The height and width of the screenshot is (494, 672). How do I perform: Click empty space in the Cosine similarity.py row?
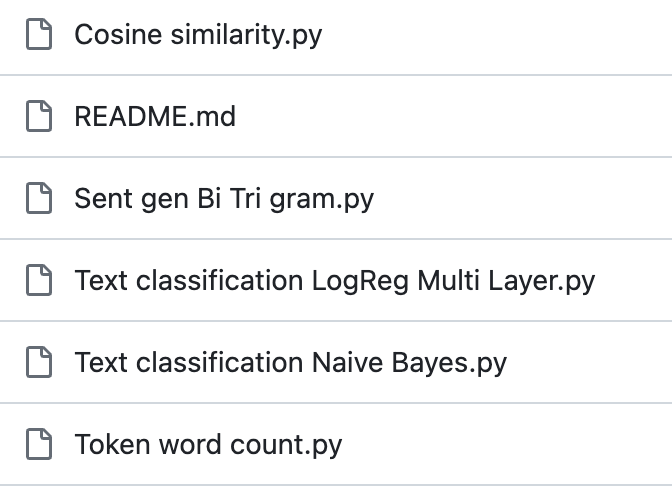pyautogui.click(x=493, y=34)
